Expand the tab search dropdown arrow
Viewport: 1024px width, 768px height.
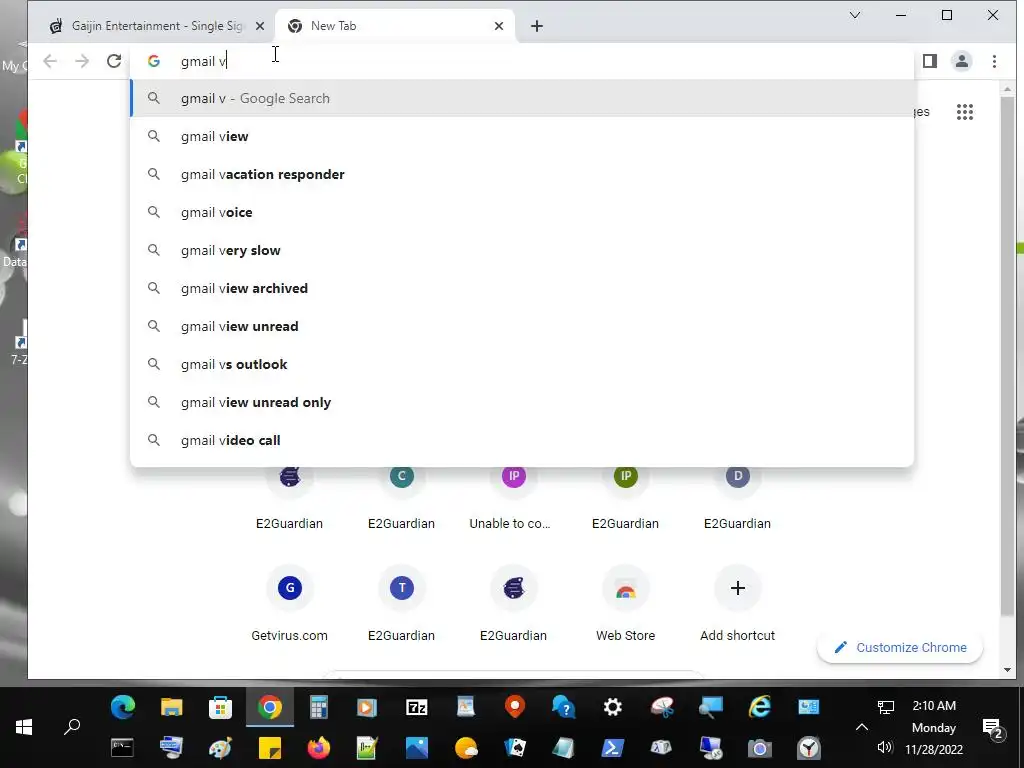[854, 15]
